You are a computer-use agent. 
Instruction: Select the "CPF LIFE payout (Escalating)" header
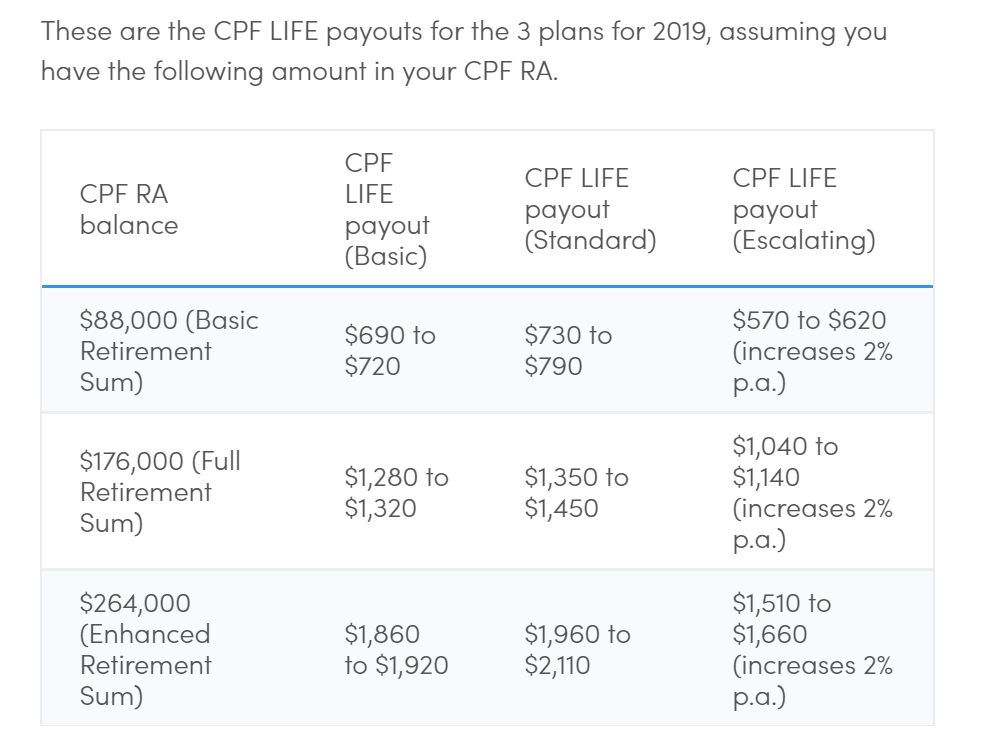803,209
